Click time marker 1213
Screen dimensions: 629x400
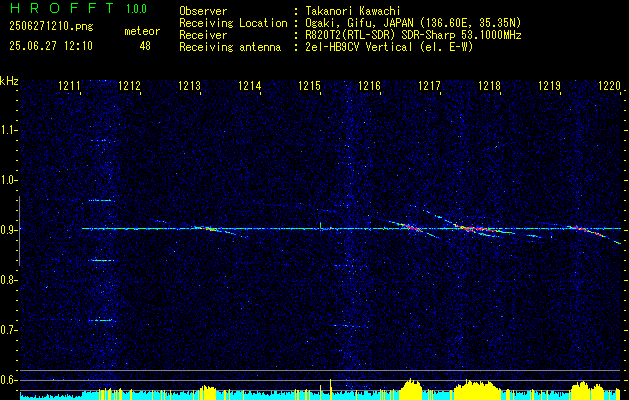(189, 85)
